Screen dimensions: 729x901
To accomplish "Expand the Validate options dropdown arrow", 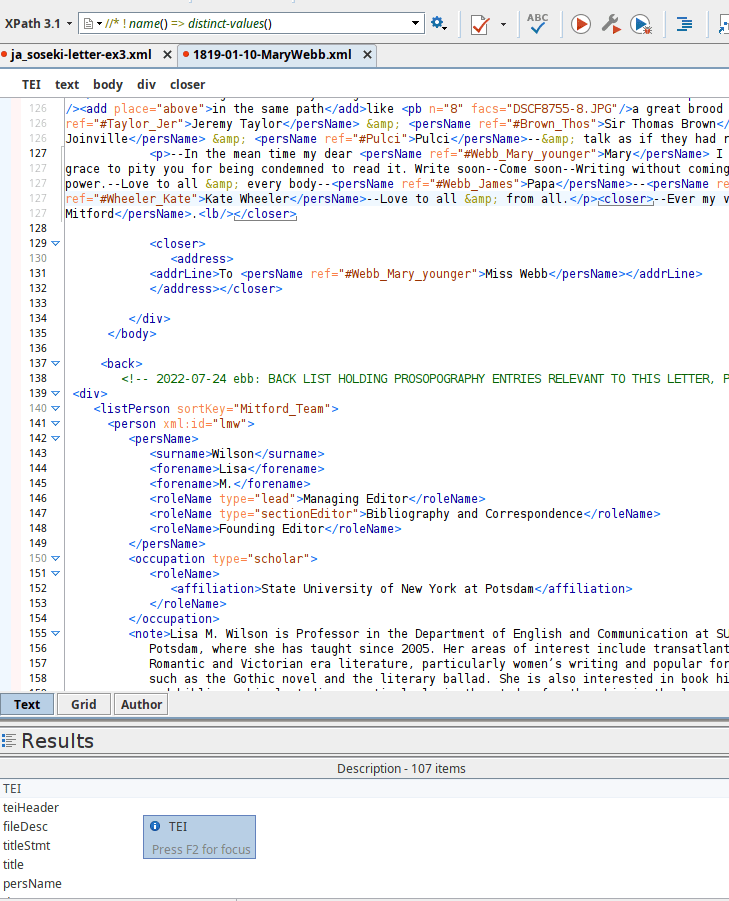I will point(503,24).
